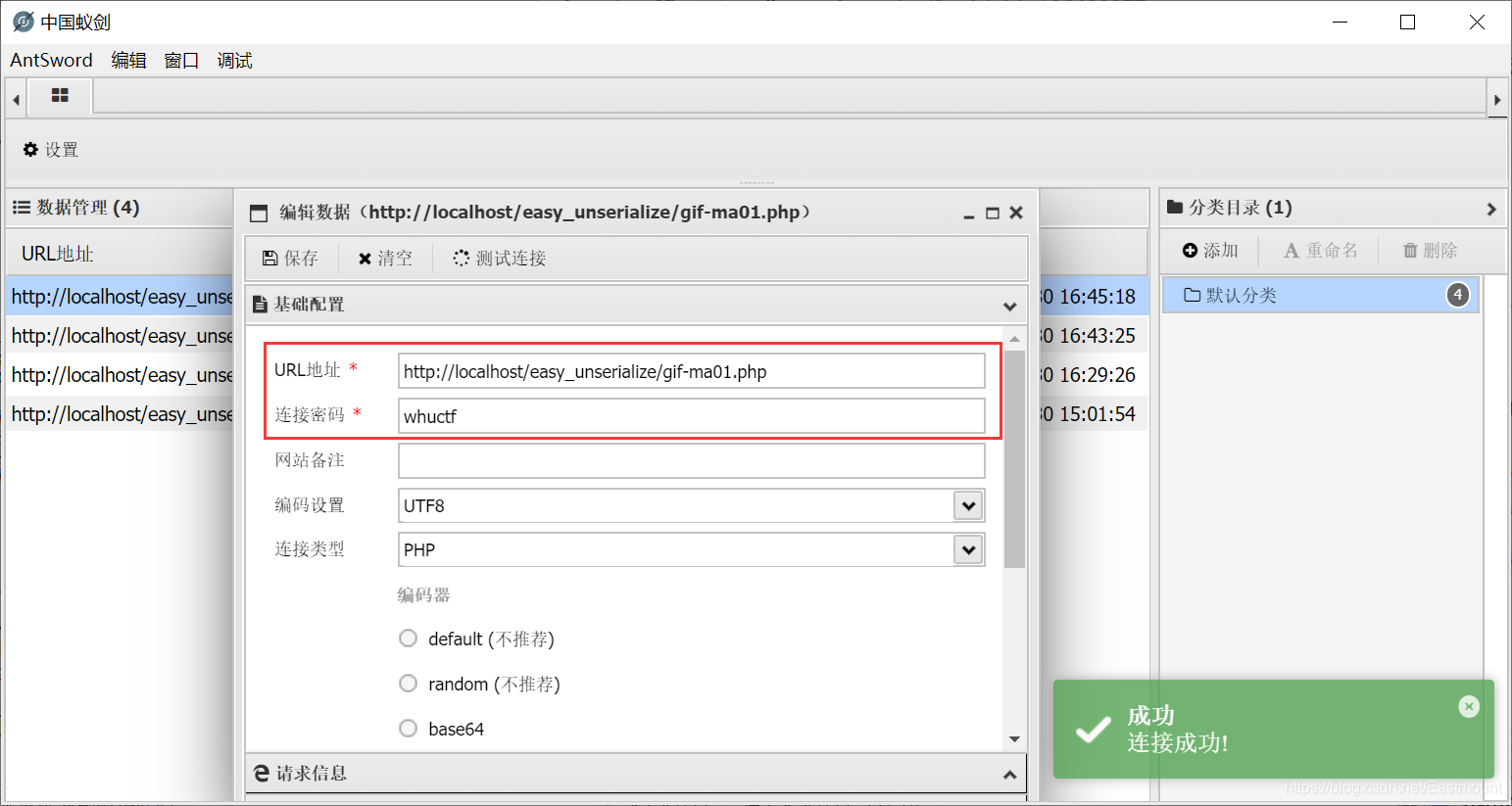This screenshot has width=1512, height=806.
Task: Click the 清空 clear button
Action: (385, 259)
